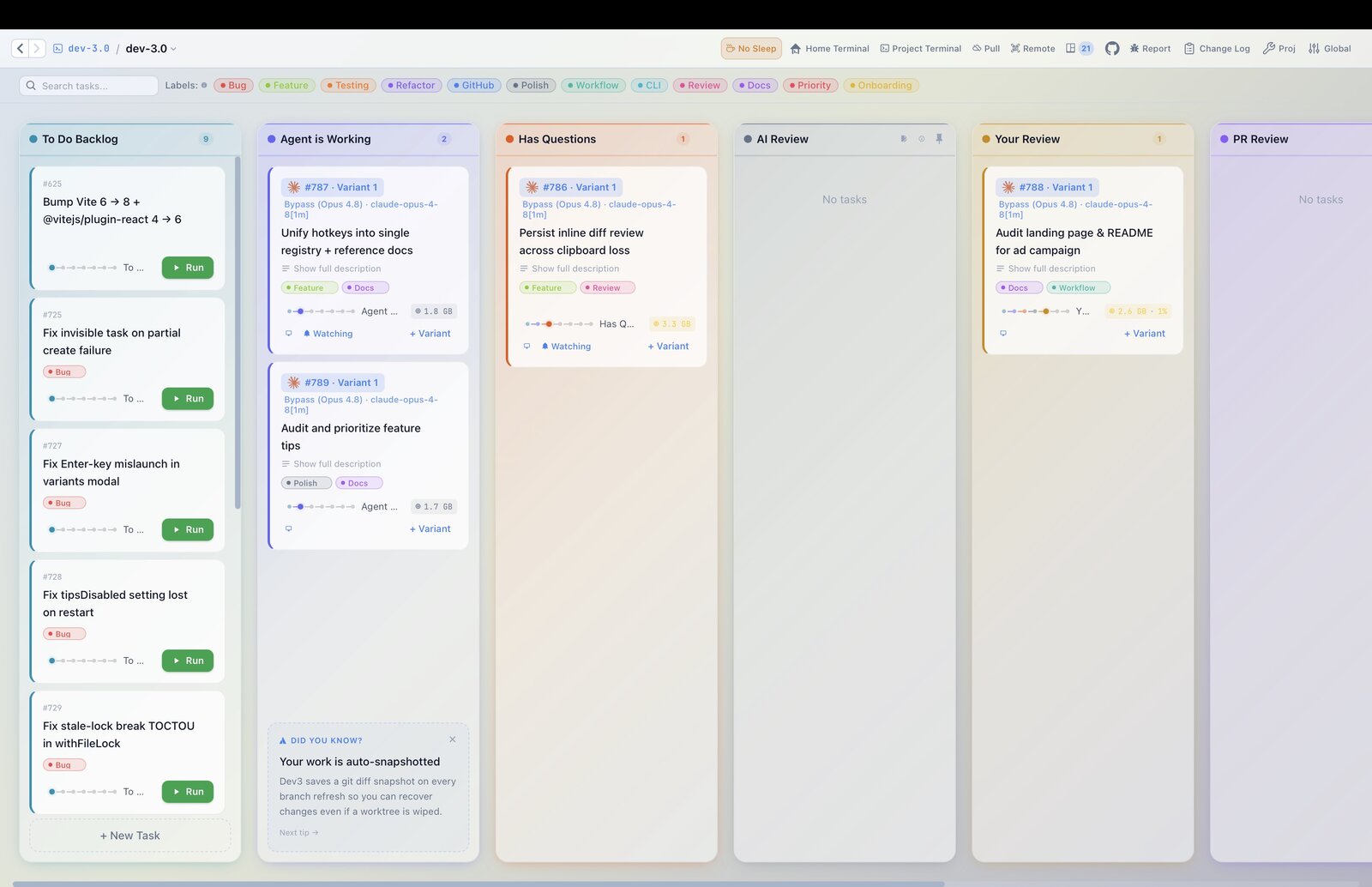Toggle the Testing label filter
Image resolution: width=1372 pixels, height=887 pixels.
pos(347,86)
